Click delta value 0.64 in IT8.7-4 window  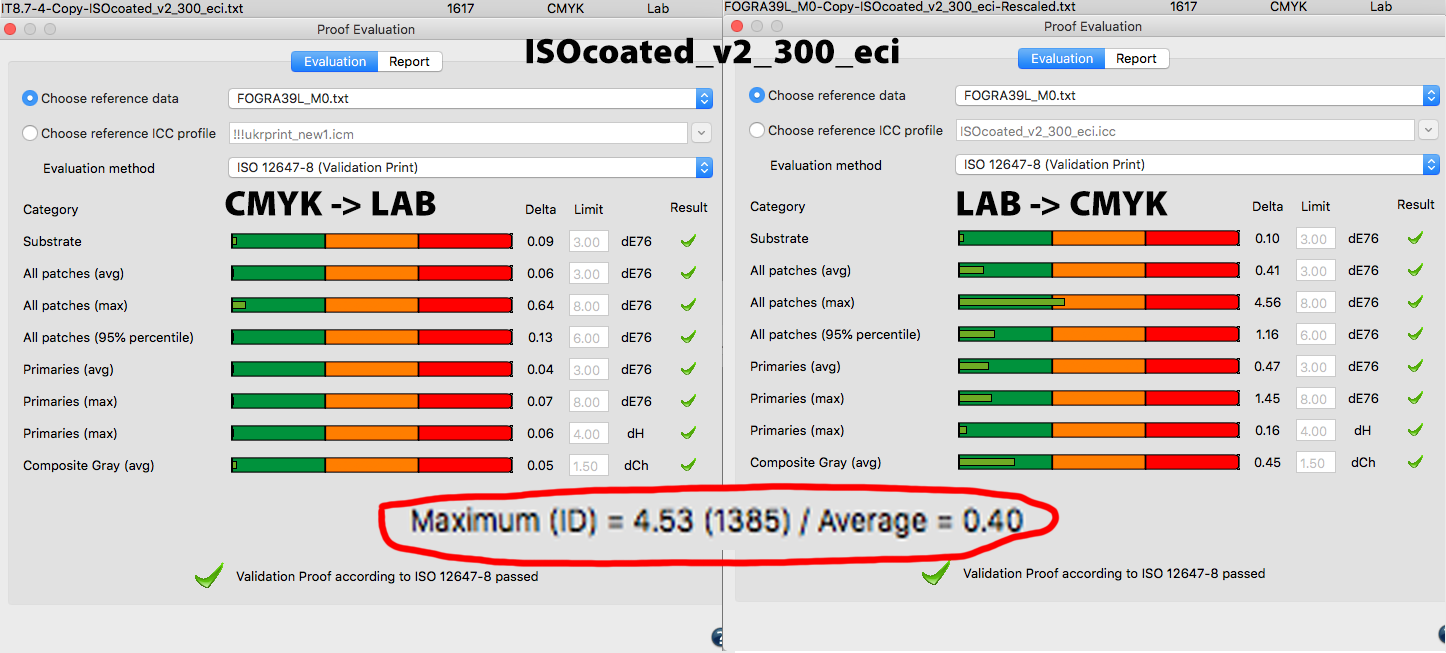540,305
